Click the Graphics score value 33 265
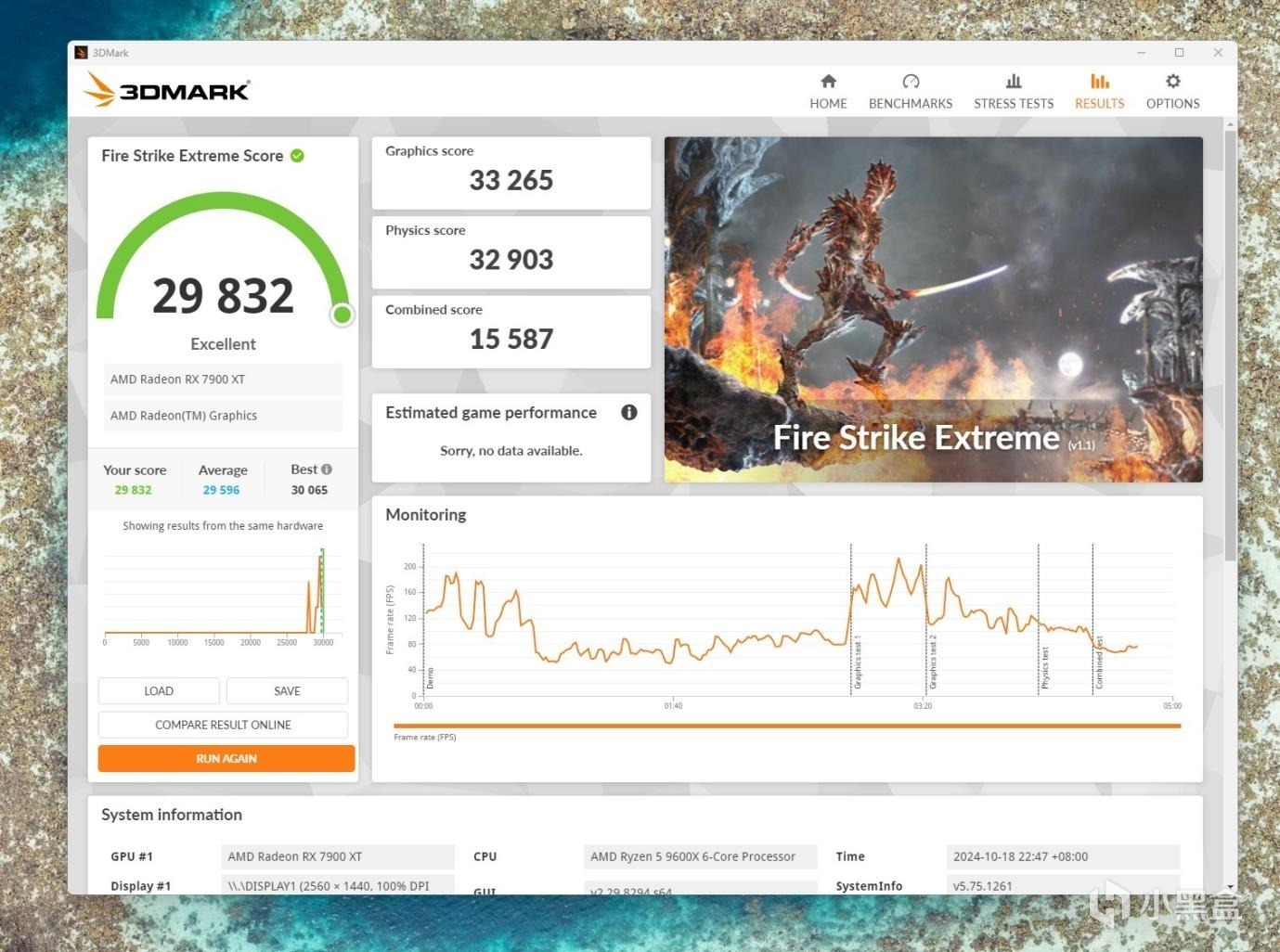Screen dimensions: 1280x952 click(511, 180)
